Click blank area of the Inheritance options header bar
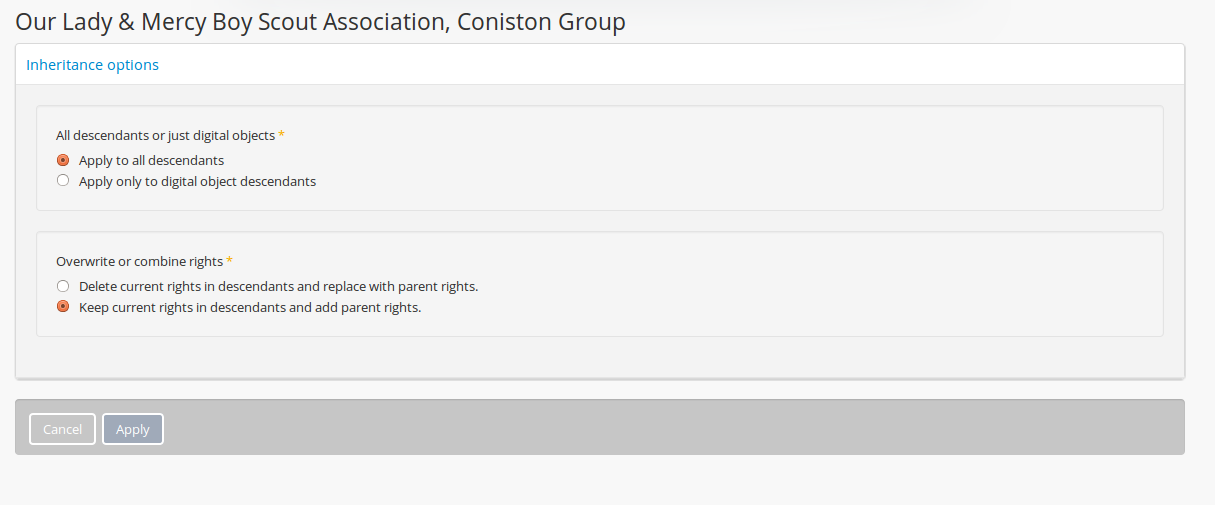The width and height of the screenshot is (1215, 505). tap(670, 65)
